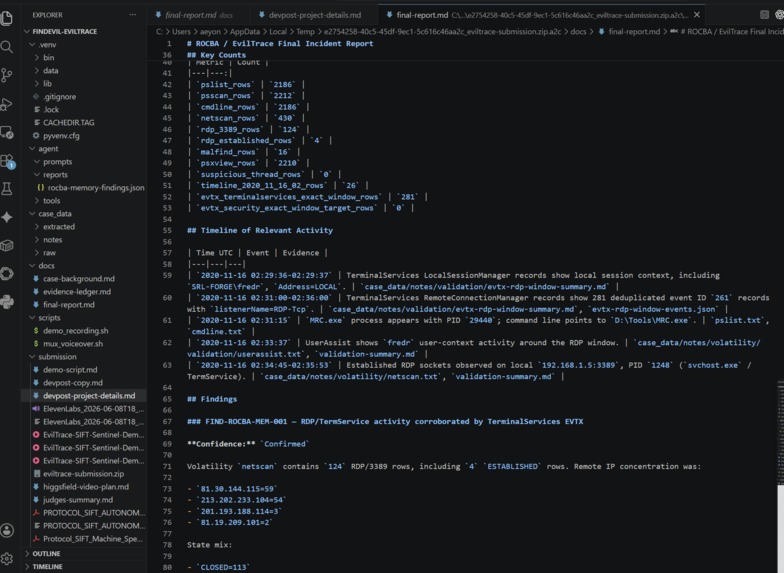784x573 pixels.
Task: Open the Run and Debug view icon
Action: (x=7, y=104)
